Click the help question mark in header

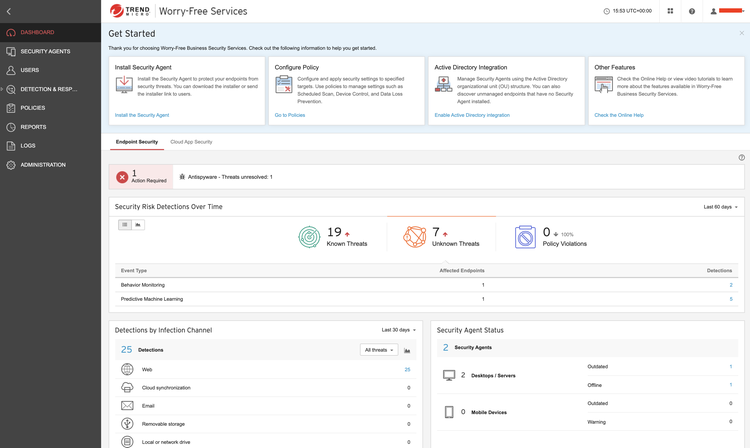(692, 11)
